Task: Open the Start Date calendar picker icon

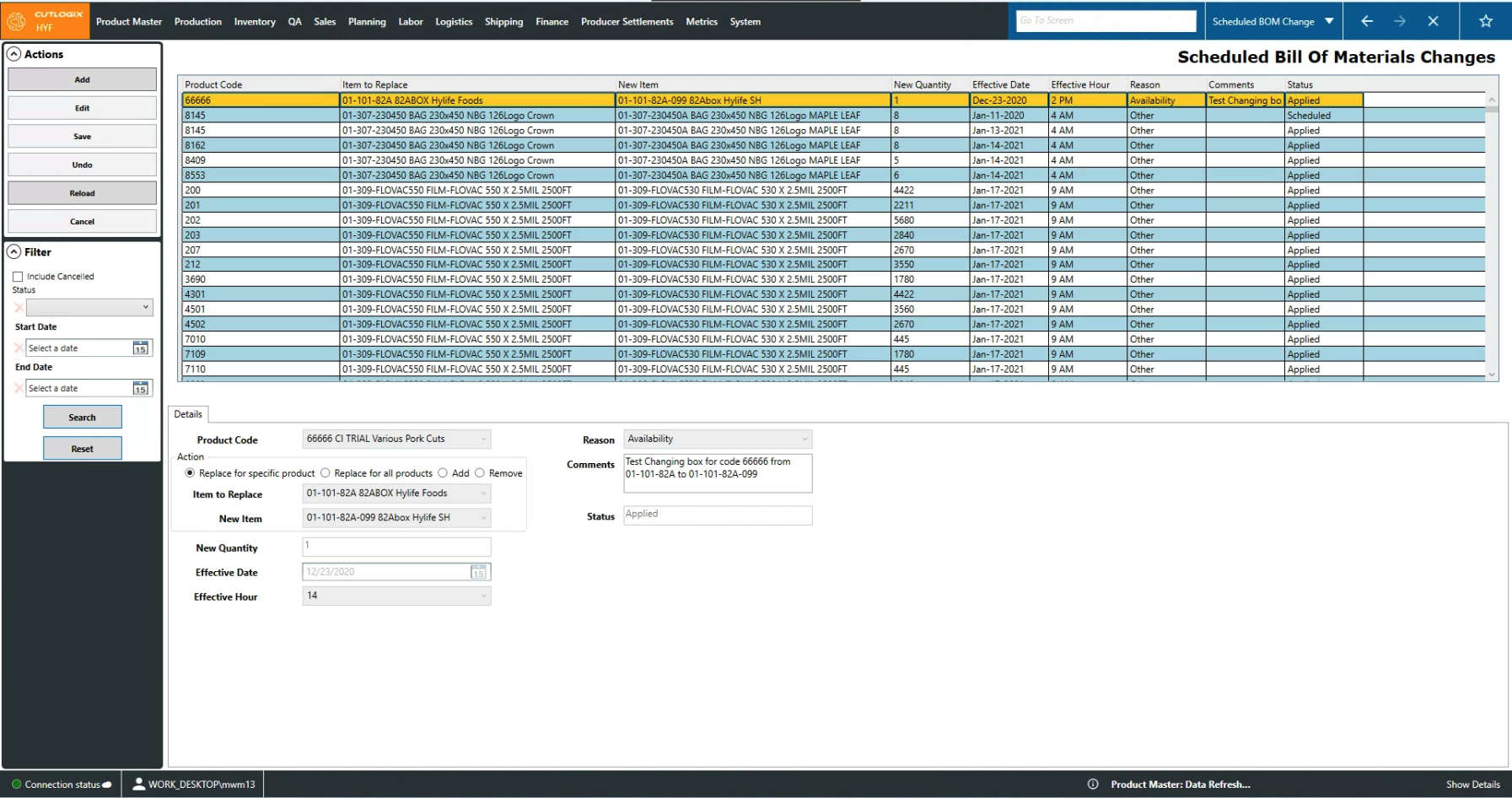Action: coord(141,348)
